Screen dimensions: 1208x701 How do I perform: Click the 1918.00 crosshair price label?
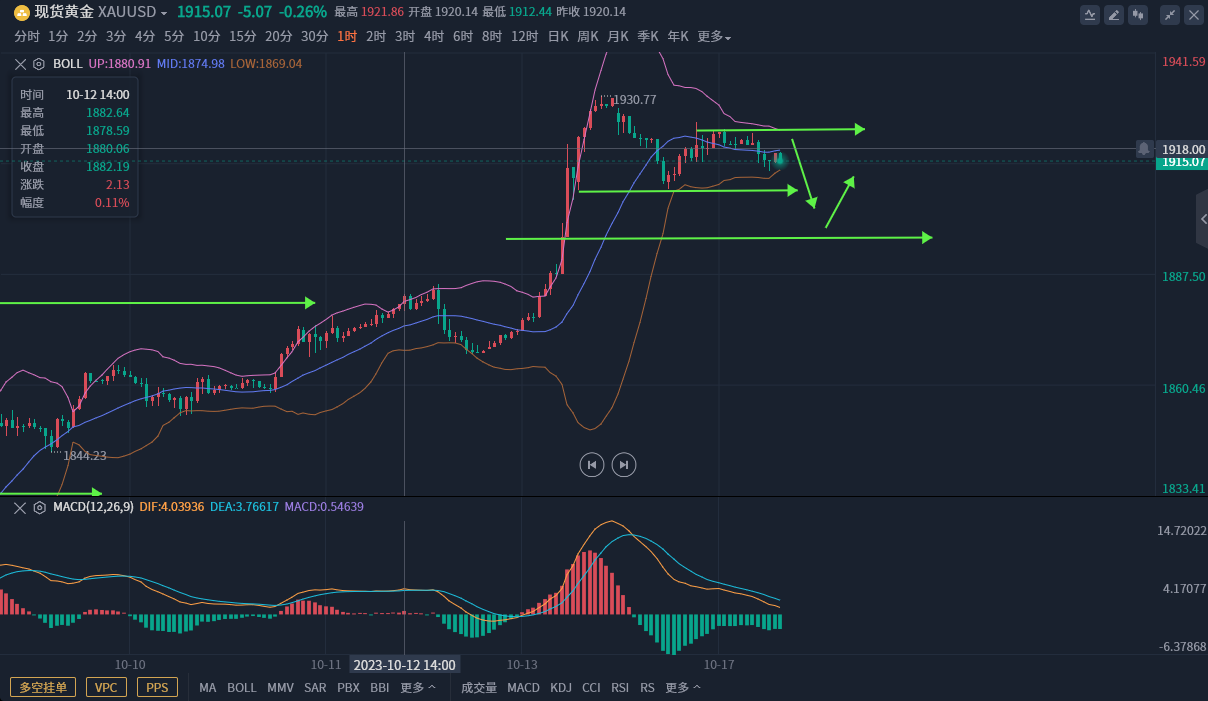1182,149
